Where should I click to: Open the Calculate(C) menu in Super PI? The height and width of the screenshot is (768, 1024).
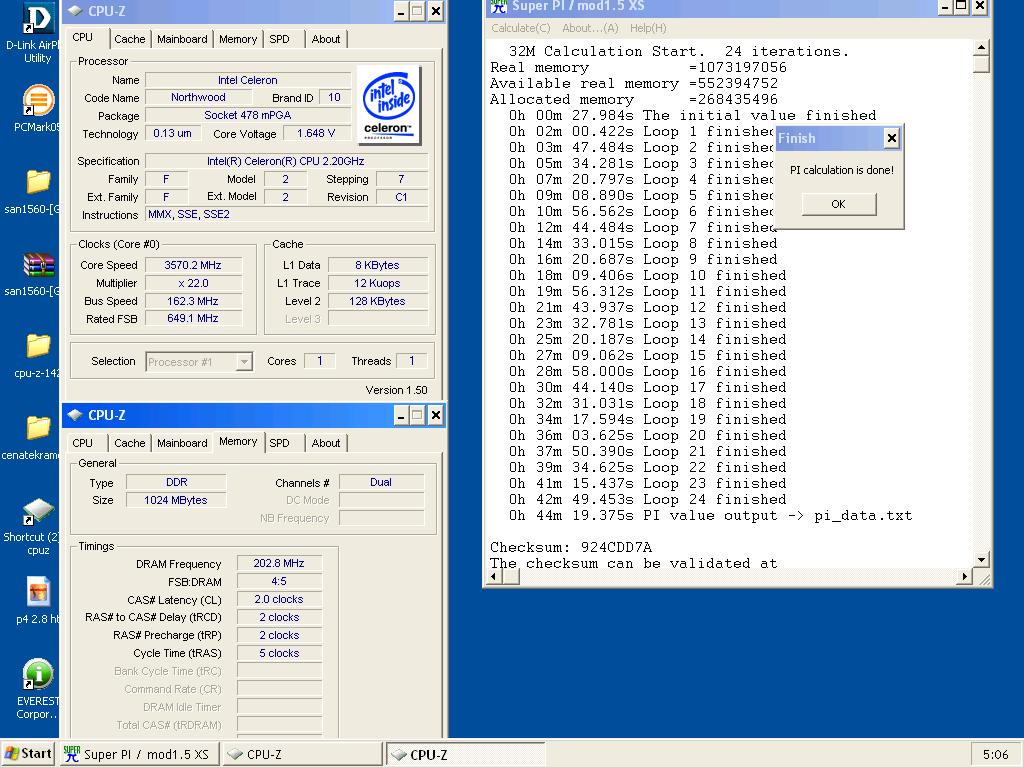520,28
